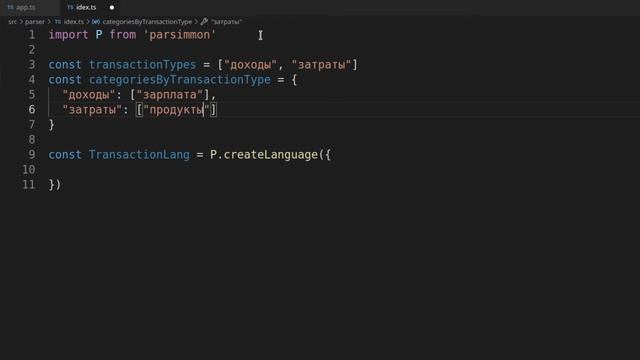Click line number 1 in gutter
640x360 pixels.
click(32, 35)
